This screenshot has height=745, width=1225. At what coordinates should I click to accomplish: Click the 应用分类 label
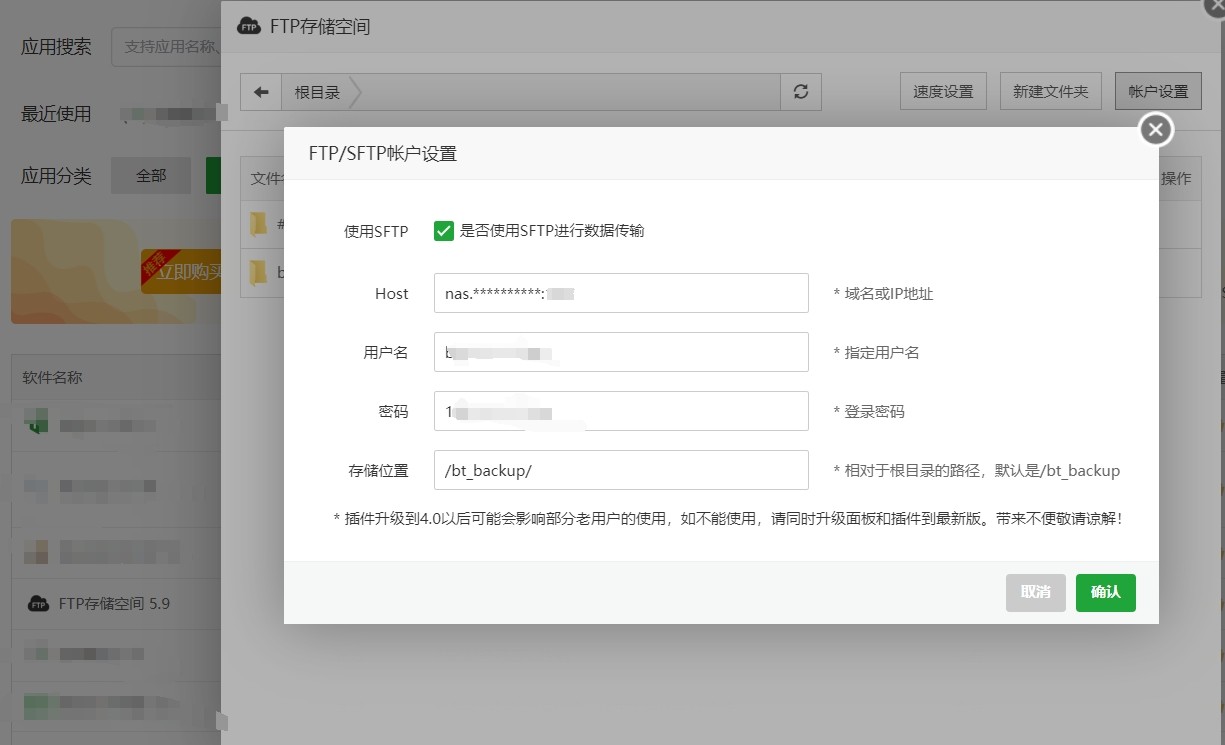coord(56,176)
